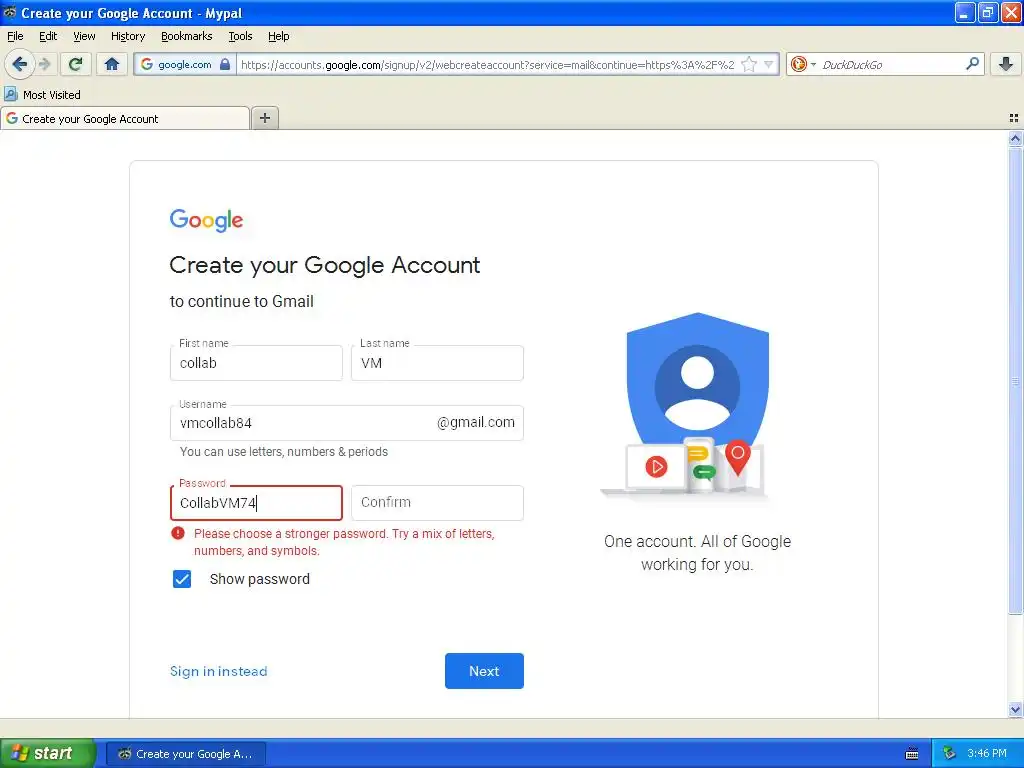Click the scrollbar down arrow
Viewport: 1024px width, 768px height.
[1015, 709]
